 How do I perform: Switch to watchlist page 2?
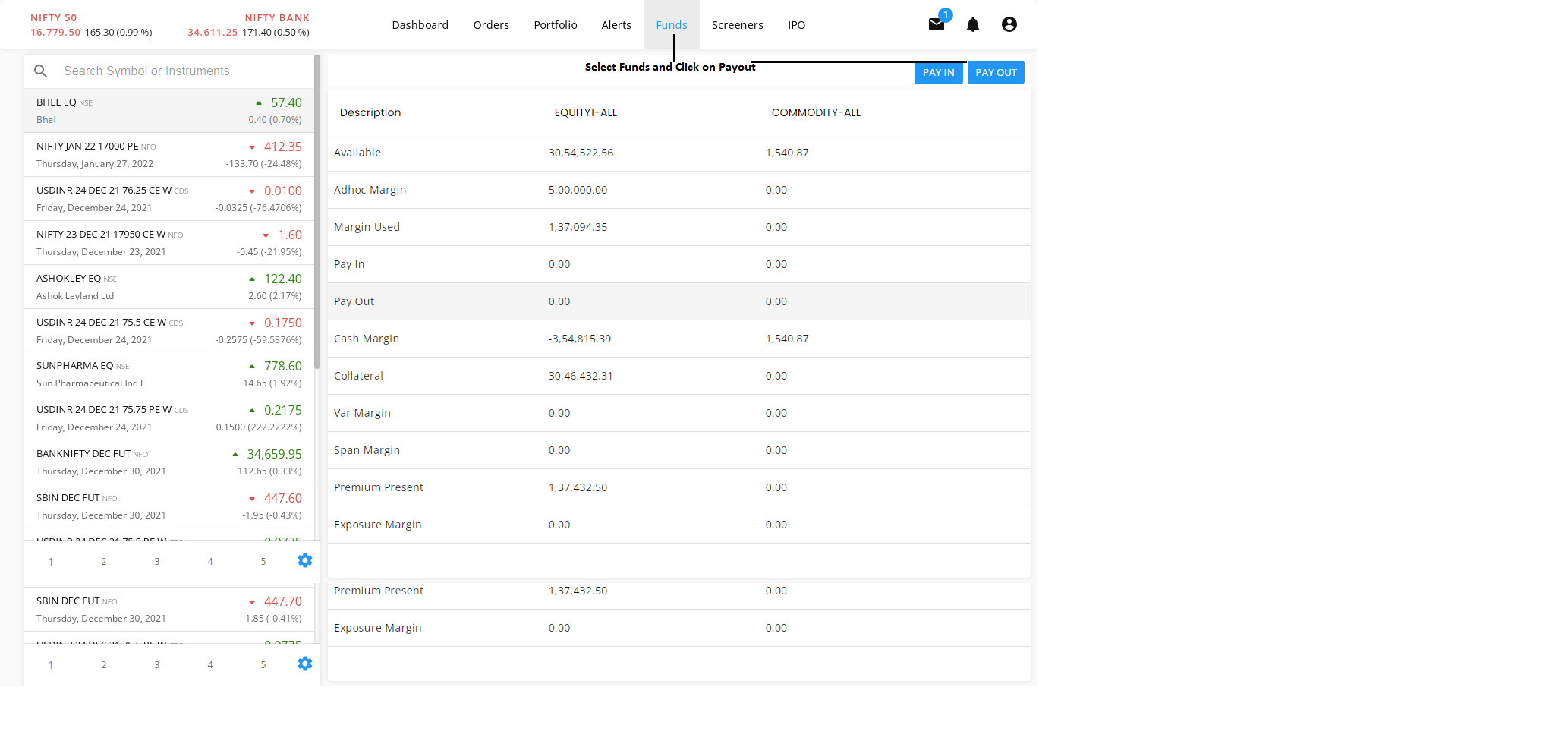click(x=104, y=562)
